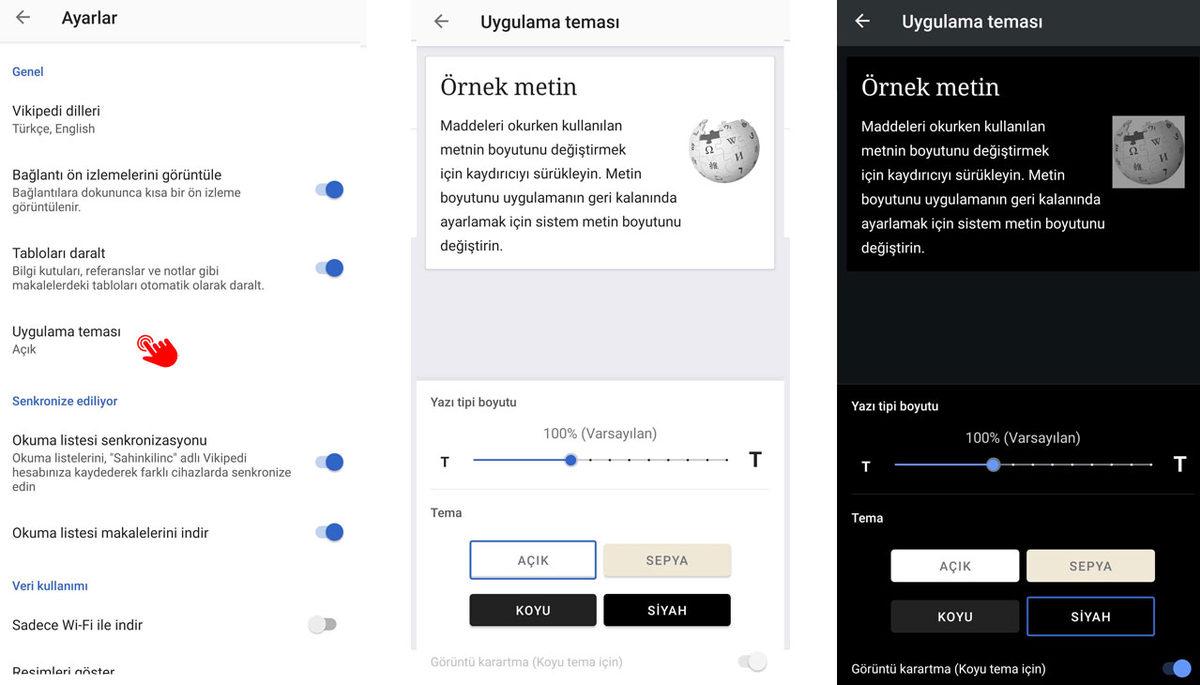
Task: Enable Sadece Wi-Fi ile indir
Action: tap(322, 623)
